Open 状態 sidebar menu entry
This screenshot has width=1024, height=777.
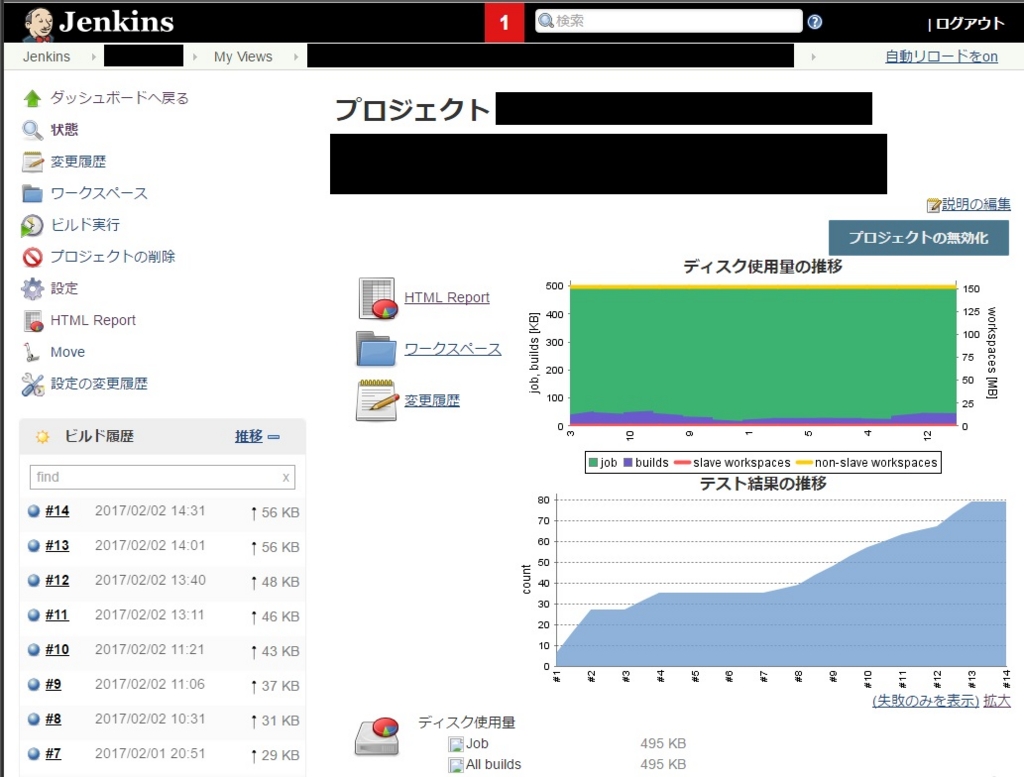tap(64, 130)
